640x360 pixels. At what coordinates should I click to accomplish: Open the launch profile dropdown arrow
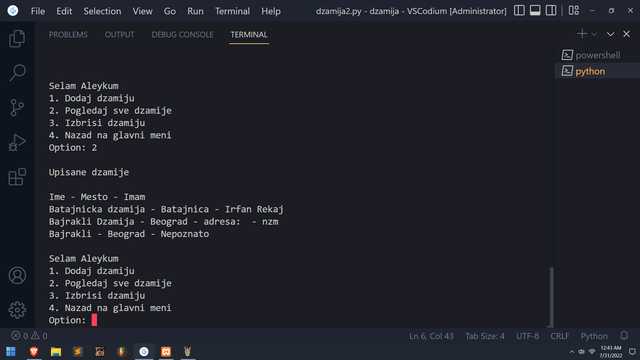tap(594, 34)
